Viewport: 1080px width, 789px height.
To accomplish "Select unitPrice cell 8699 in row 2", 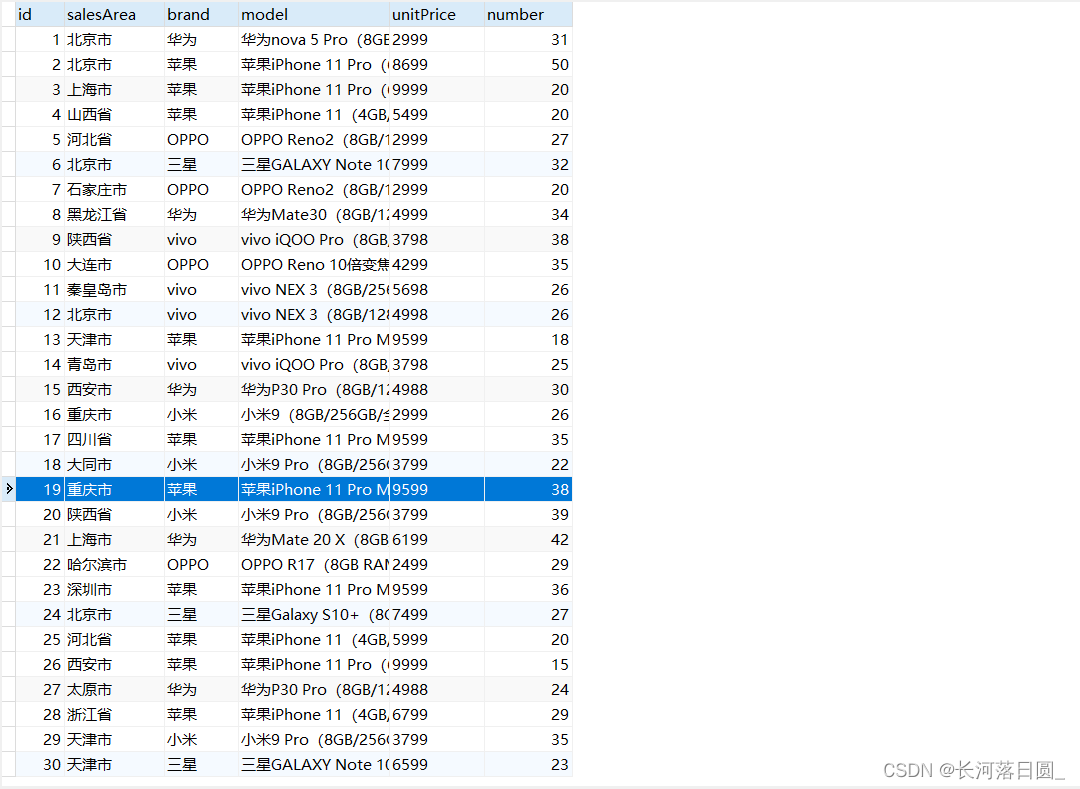I will 437,65.
